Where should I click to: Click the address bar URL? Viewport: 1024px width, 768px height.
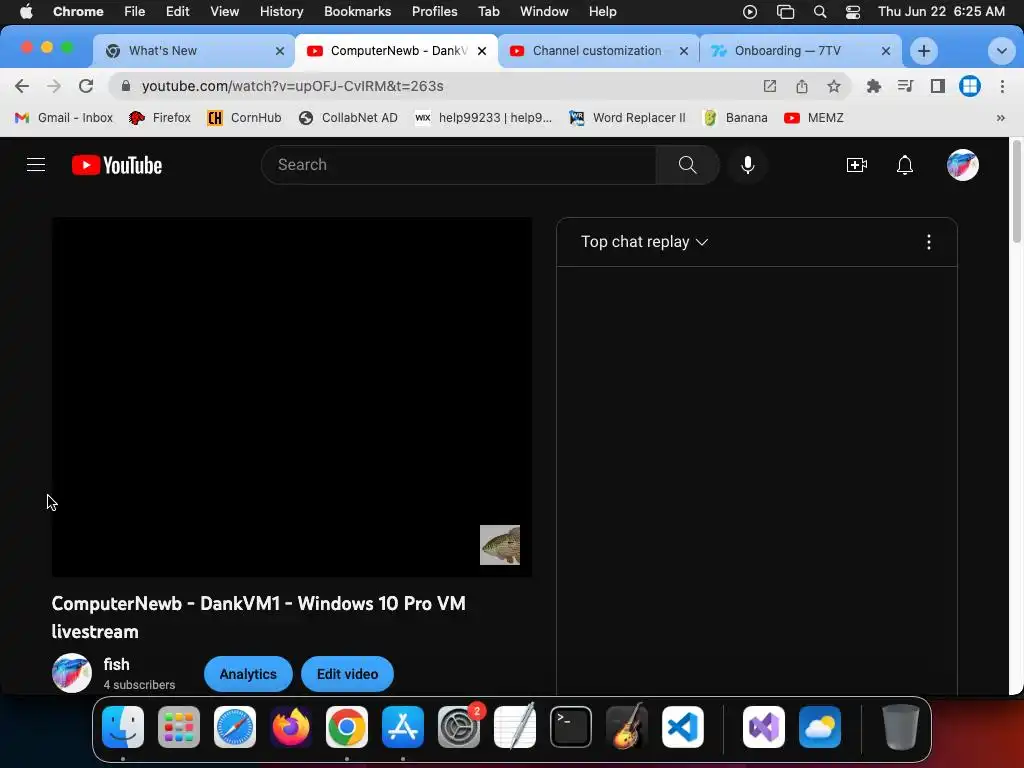[293, 86]
